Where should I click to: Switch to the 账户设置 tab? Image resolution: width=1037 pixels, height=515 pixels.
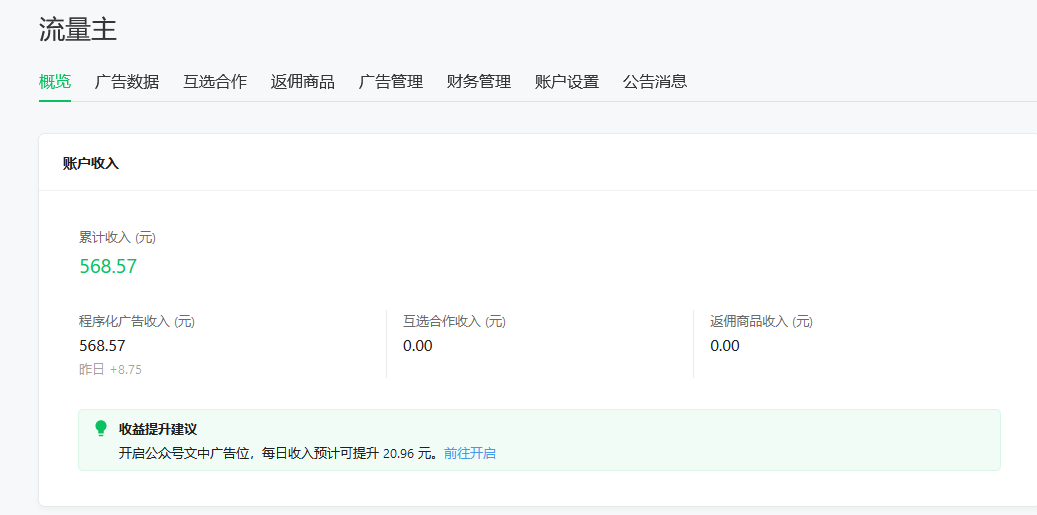tap(567, 82)
